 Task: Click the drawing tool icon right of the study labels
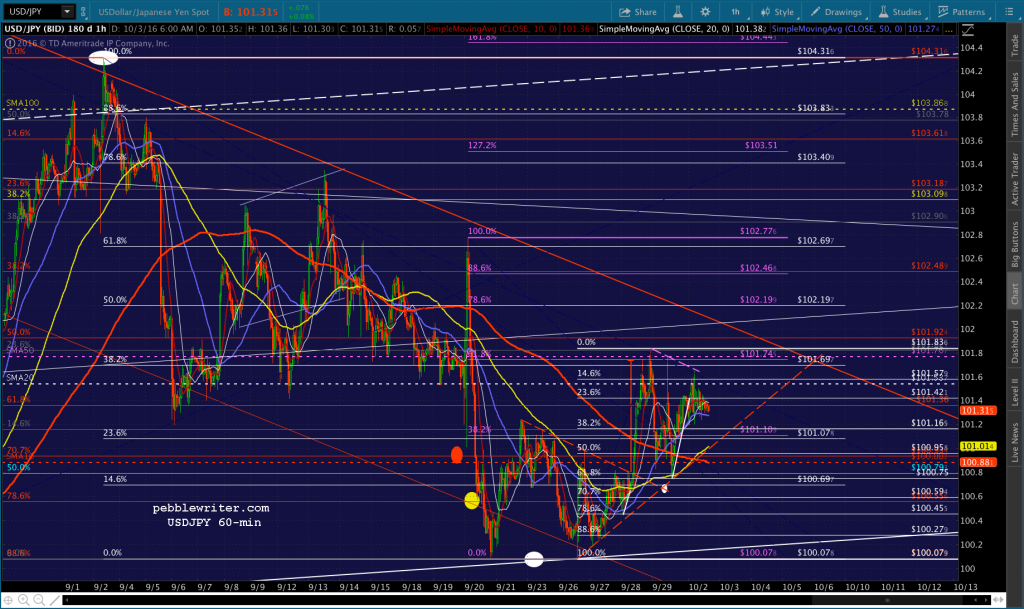[968, 30]
